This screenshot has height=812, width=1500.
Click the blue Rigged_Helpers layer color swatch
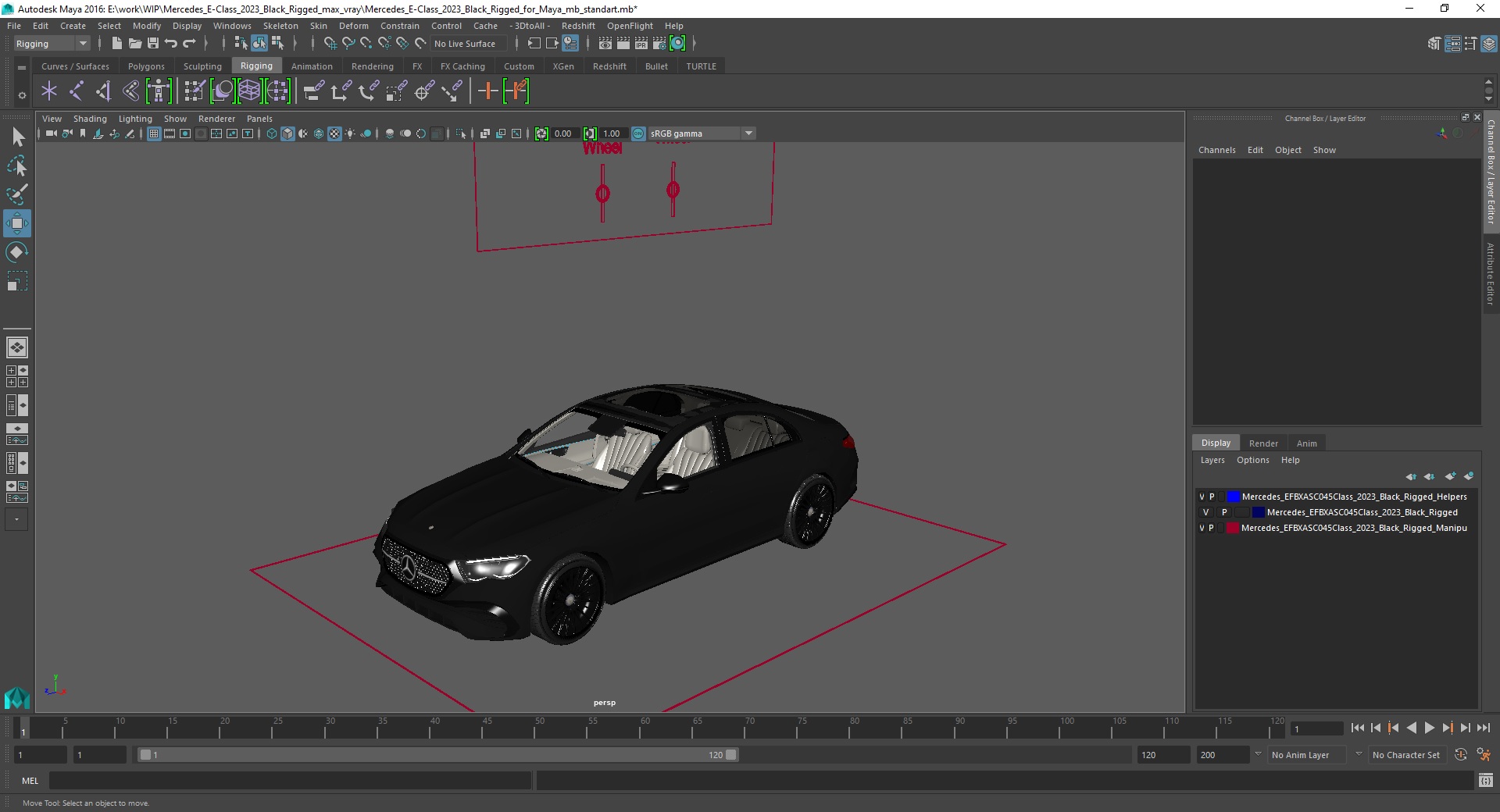pyautogui.click(x=1234, y=497)
